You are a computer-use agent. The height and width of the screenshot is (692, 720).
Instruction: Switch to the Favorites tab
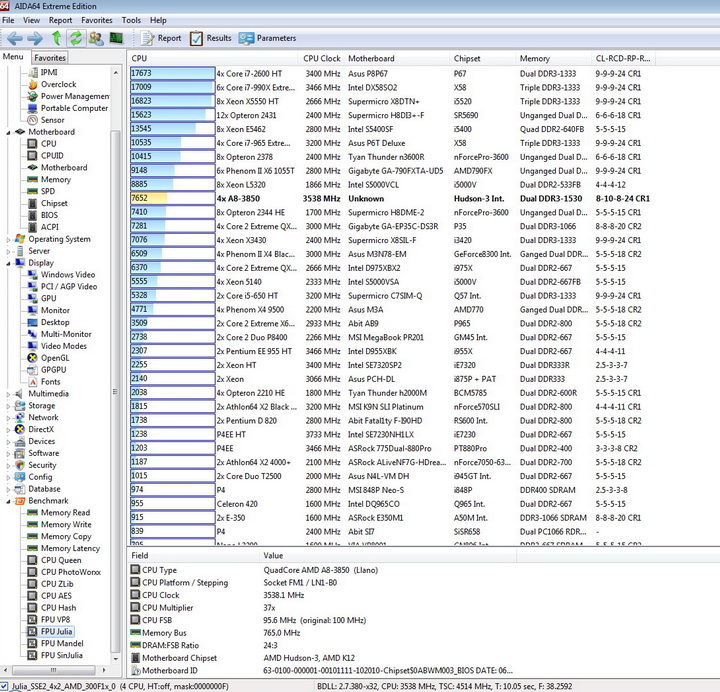point(50,57)
